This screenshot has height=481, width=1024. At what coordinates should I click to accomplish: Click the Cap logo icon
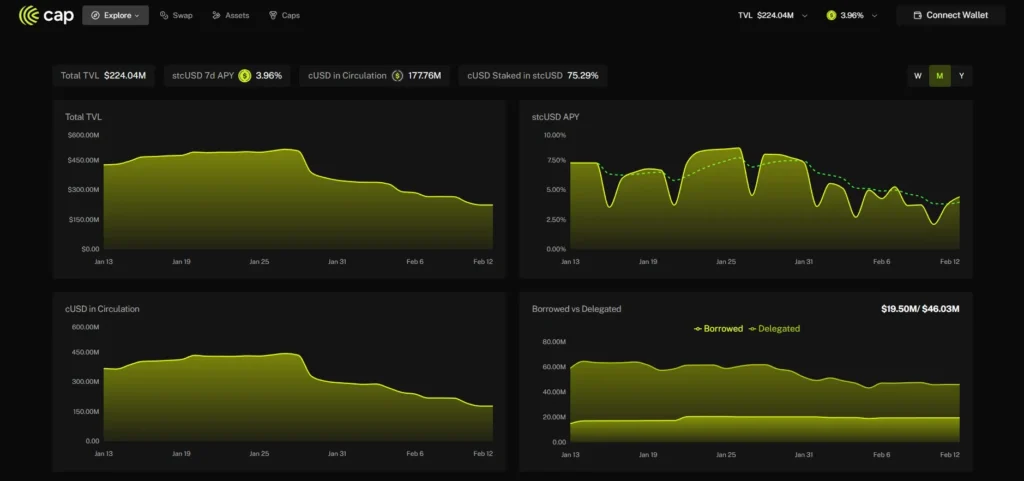click(30, 15)
